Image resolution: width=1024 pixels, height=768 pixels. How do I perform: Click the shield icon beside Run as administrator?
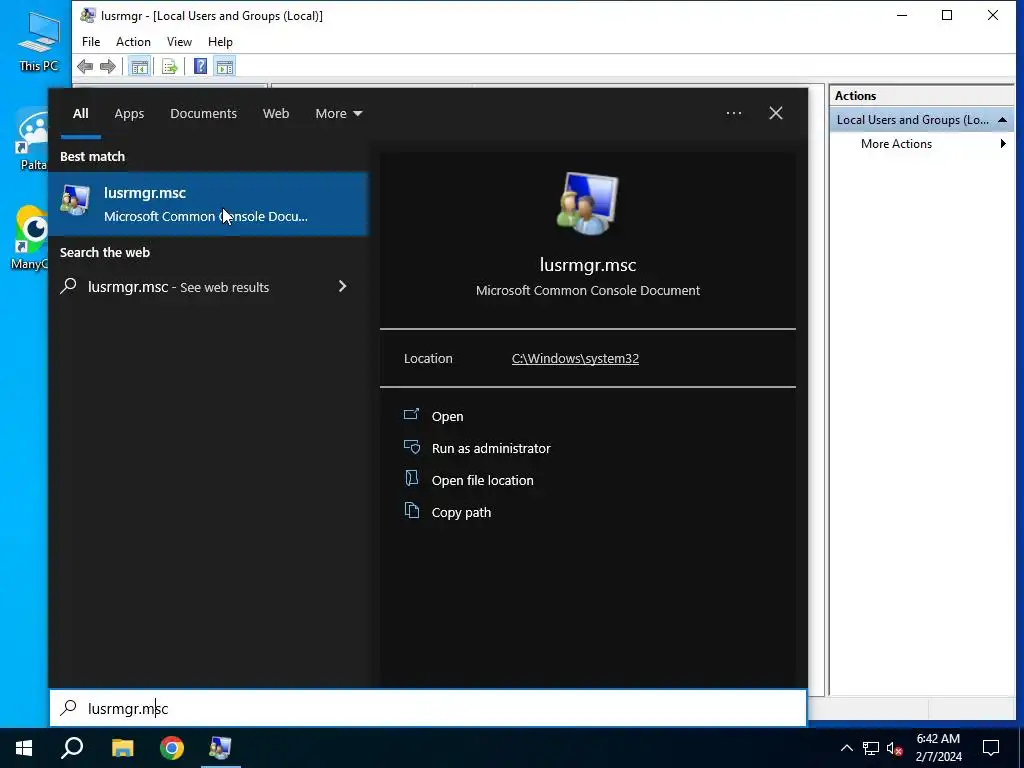(x=411, y=447)
